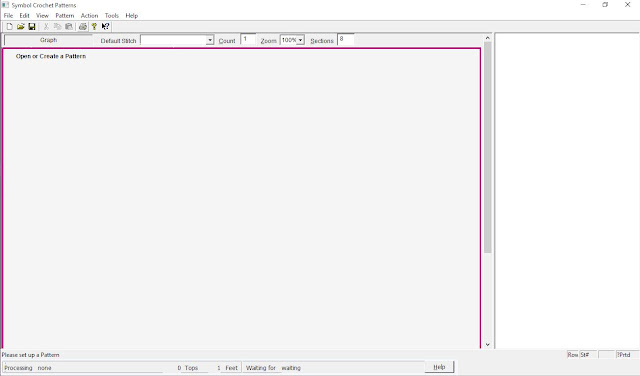The height and width of the screenshot is (376, 640).
Task: Expand the Zoom 100% dropdown
Action: (300, 40)
